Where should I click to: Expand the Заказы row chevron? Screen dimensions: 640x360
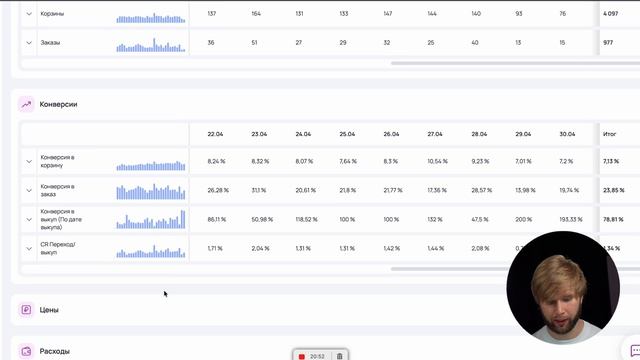29,42
